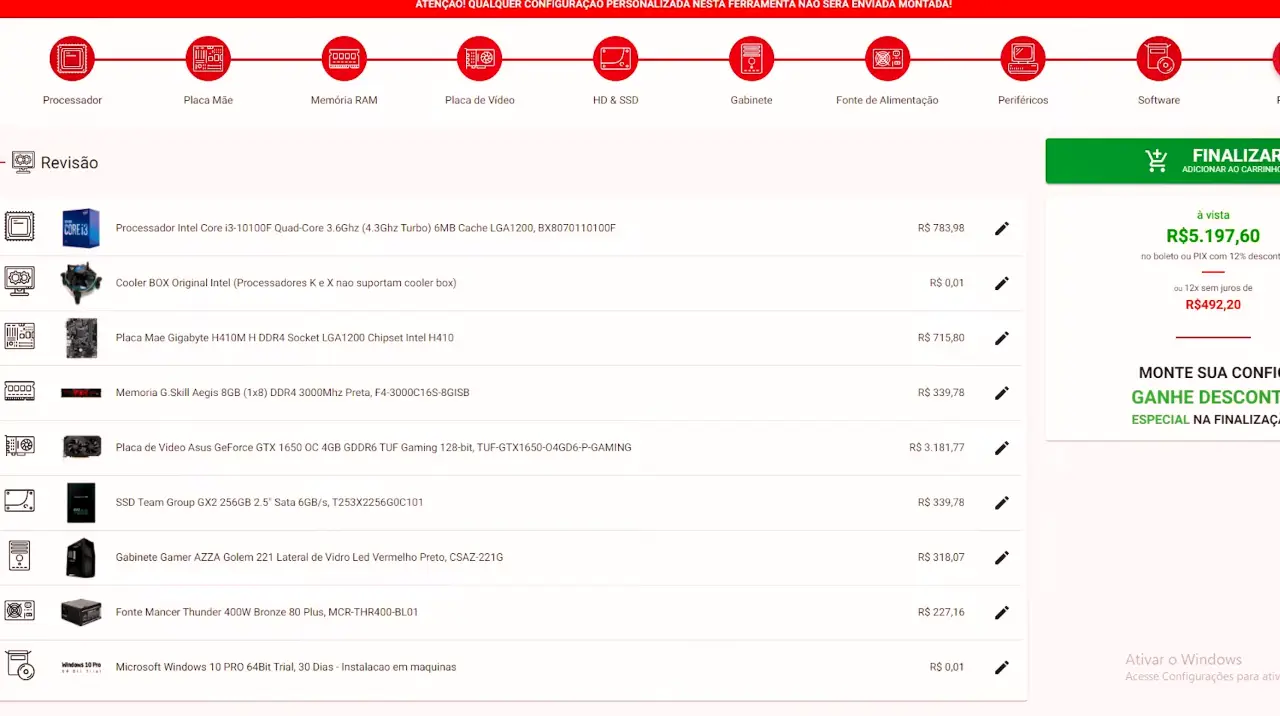Open the Gabinete step icon
The height and width of the screenshot is (716, 1280).
tap(751, 59)
